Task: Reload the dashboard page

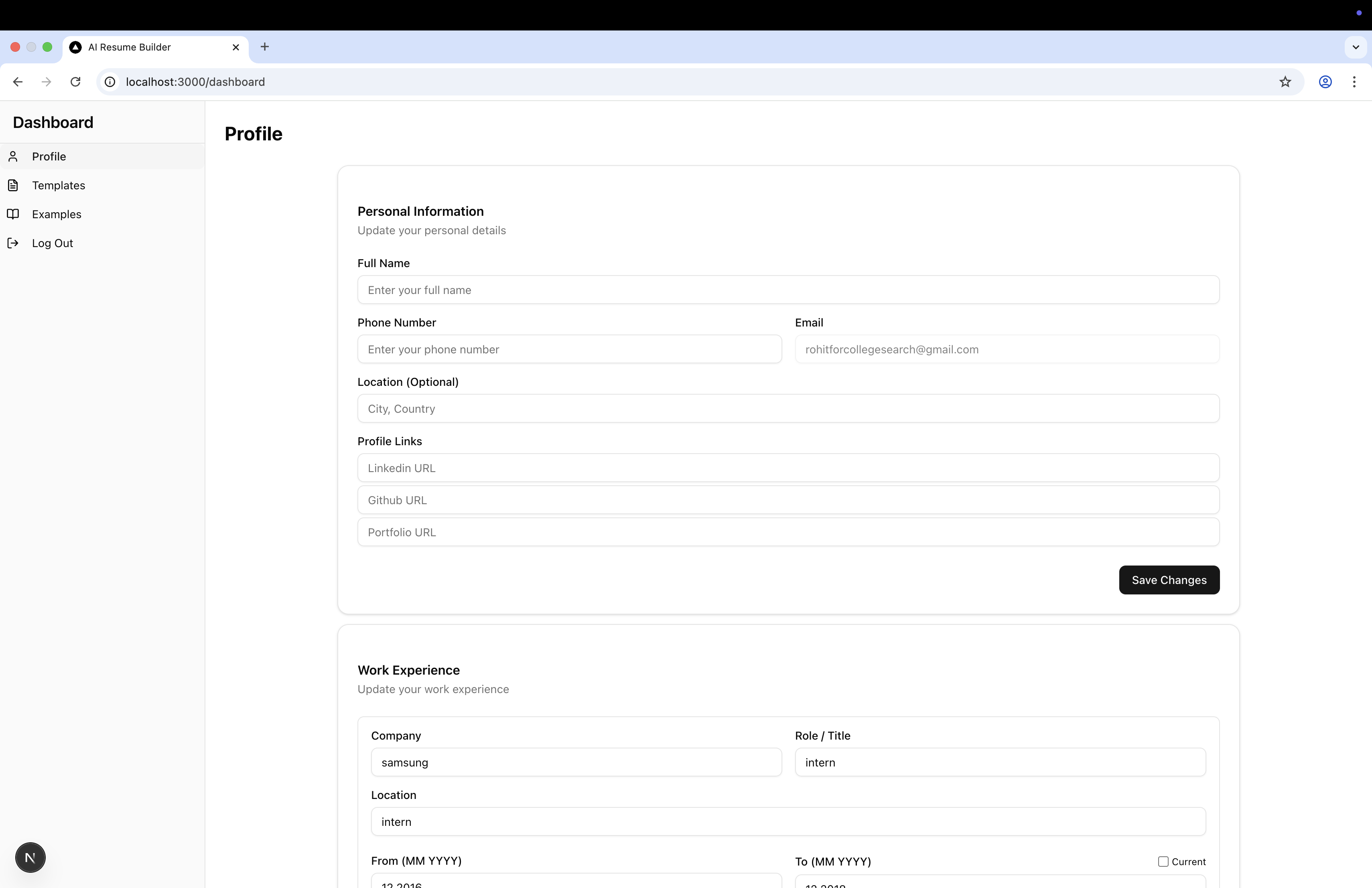Action: (75, 82)
